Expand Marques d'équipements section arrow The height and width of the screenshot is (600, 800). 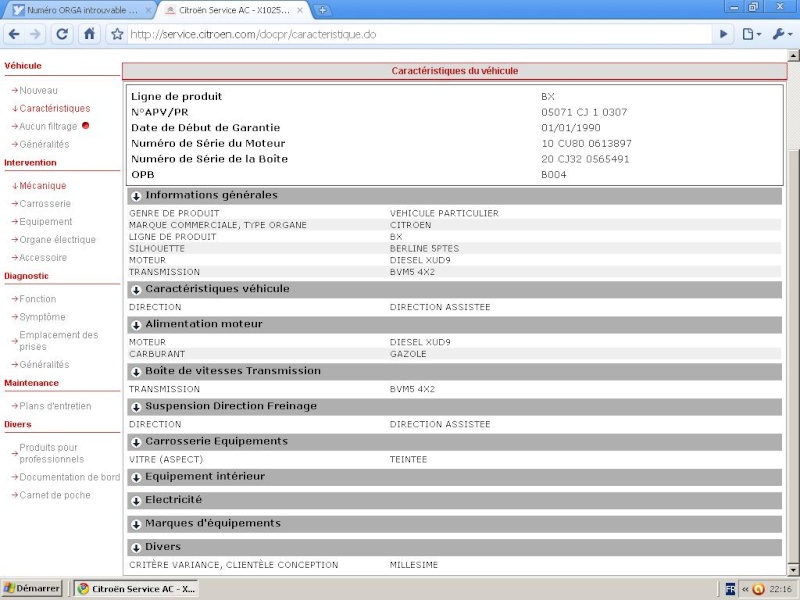(x=136, y=524)
